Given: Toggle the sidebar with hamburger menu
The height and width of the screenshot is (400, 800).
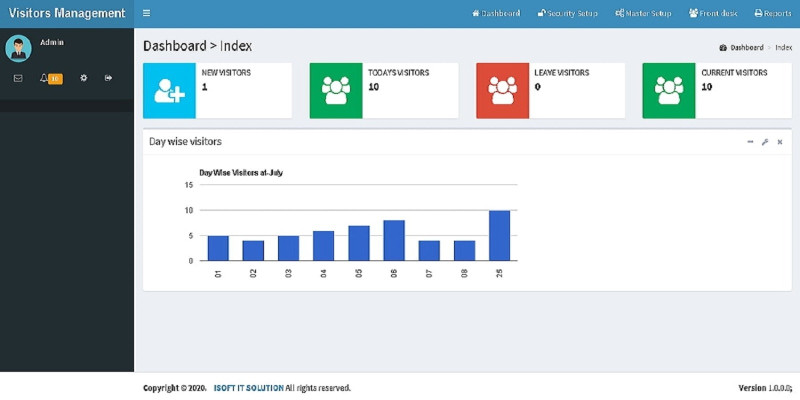Looking at the screenshot, I should tap(147, 14).
